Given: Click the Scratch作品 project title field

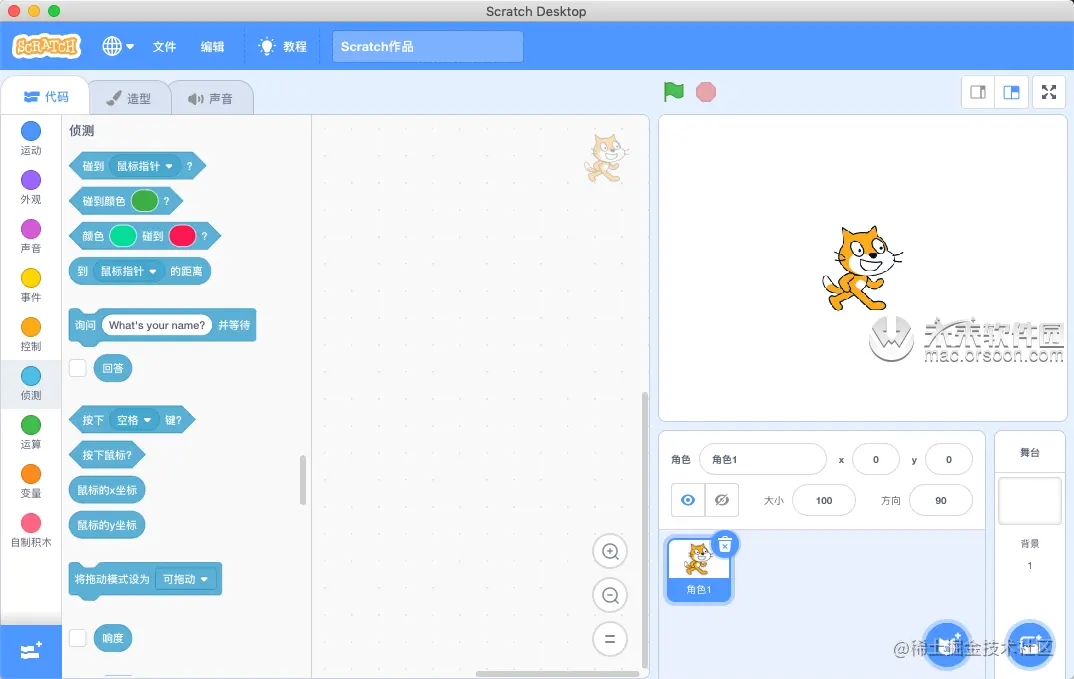Looking at the screenshot, I should pos(428,47).
